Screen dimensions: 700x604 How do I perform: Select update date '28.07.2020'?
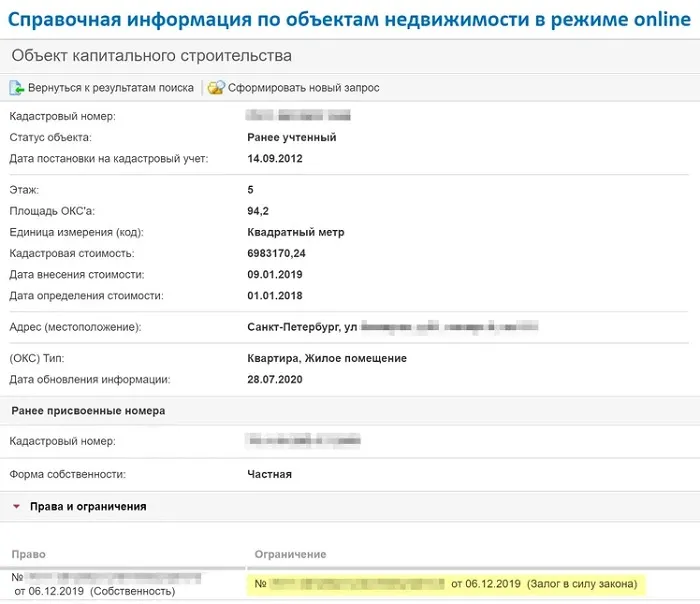point(275,379)
